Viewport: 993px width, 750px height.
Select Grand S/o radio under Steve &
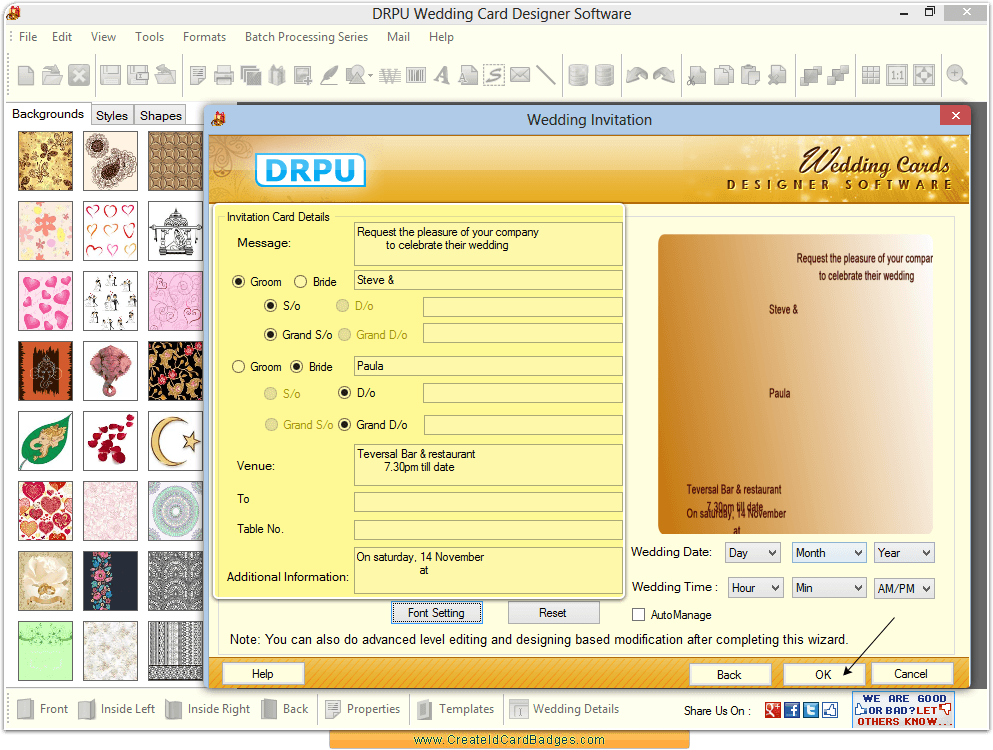coord(270,334)
